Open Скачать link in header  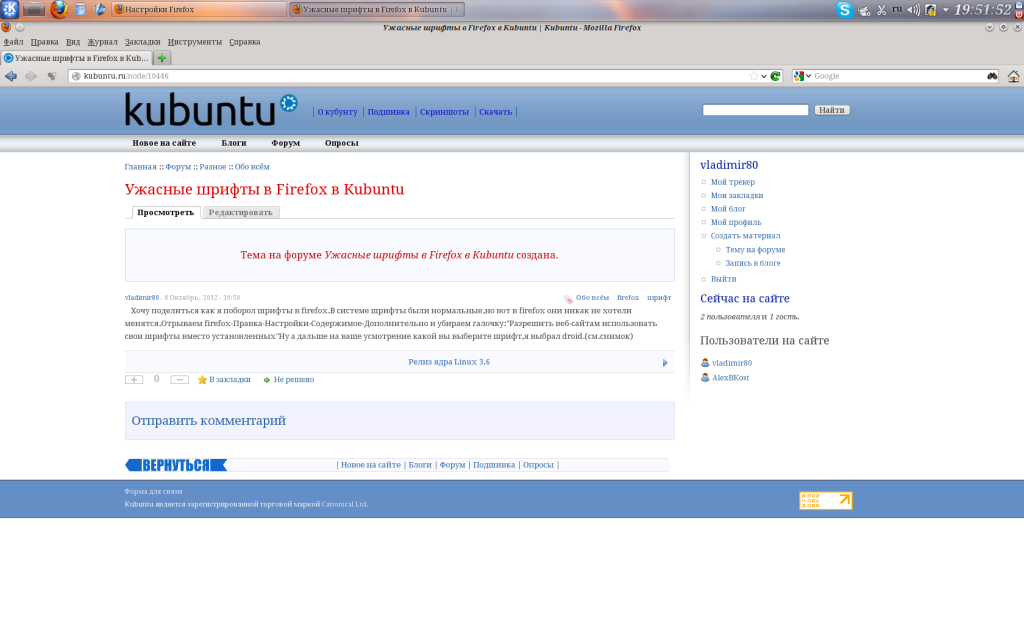496,112
